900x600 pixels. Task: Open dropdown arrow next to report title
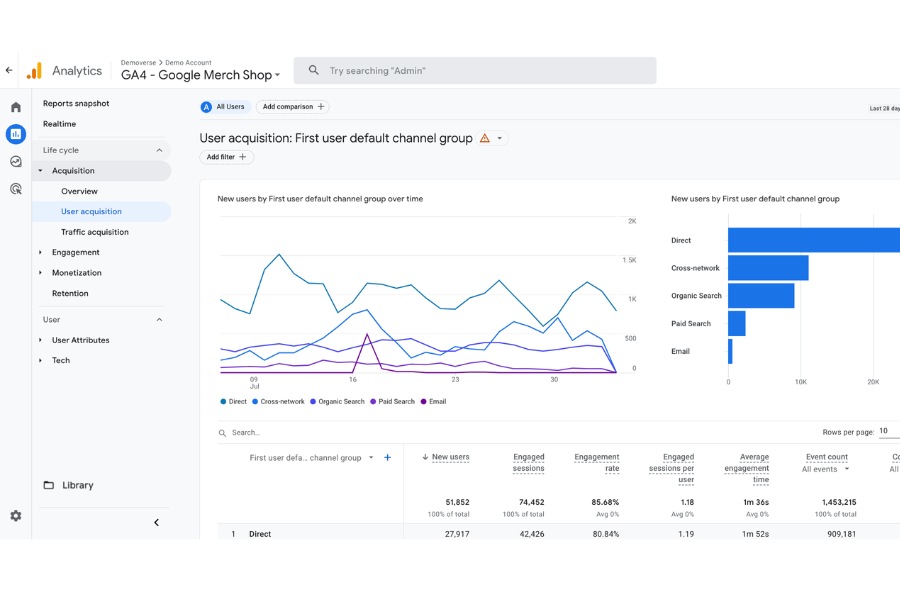click(499, 138)
